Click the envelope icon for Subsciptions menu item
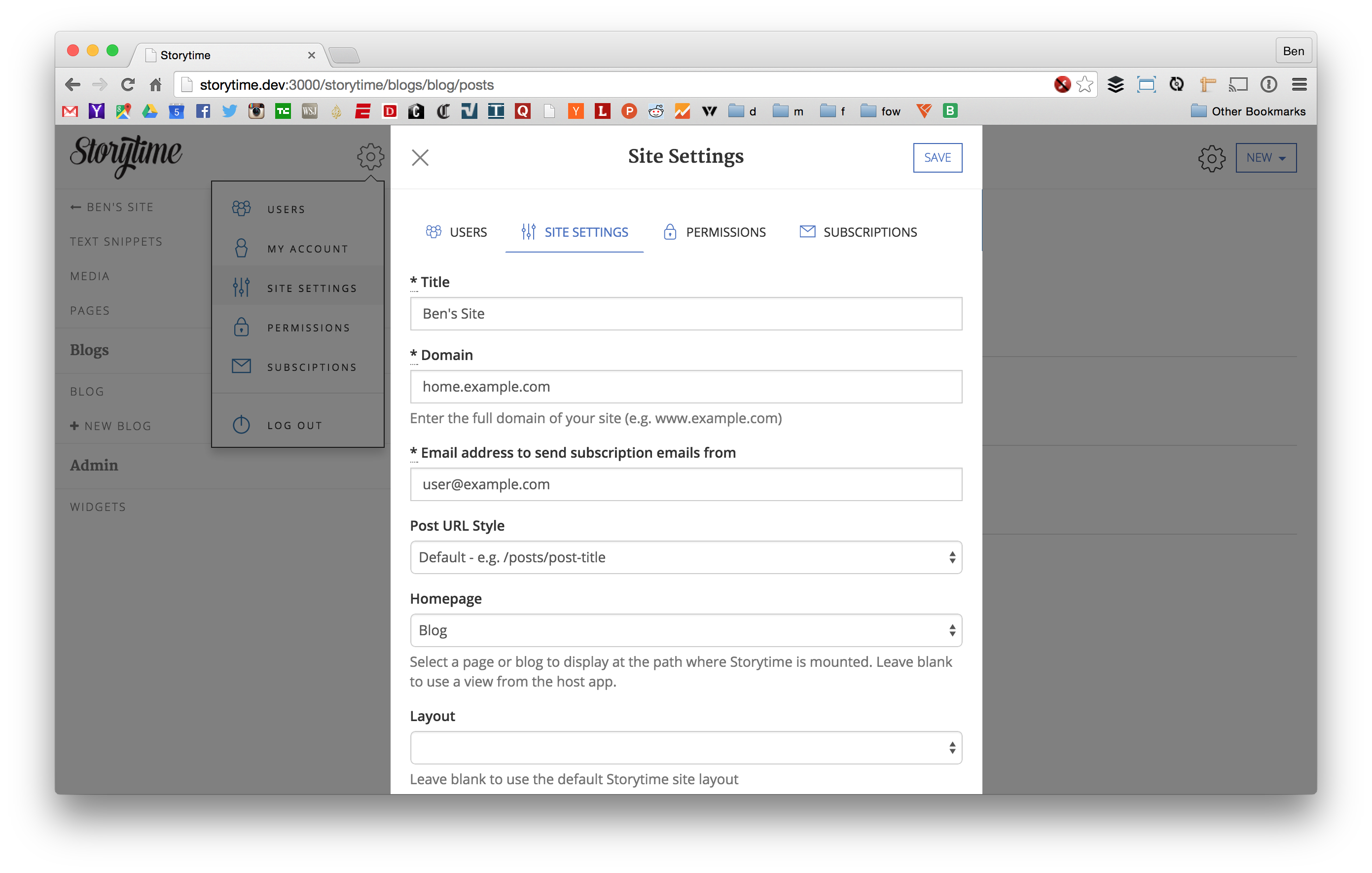This screenshot has width=1372, height=873. click(x=241, y=366)
